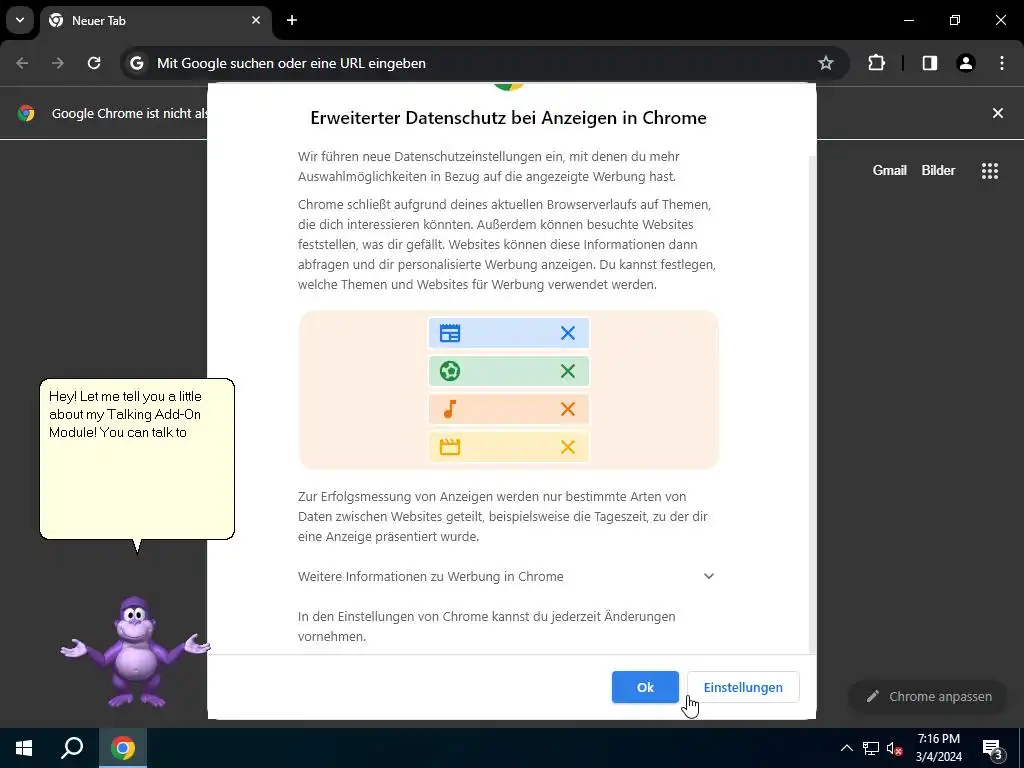Dismiss the default browser infobar
Image resolution: width=1024 pixels, height=768 pixels.
coord(998,114)
